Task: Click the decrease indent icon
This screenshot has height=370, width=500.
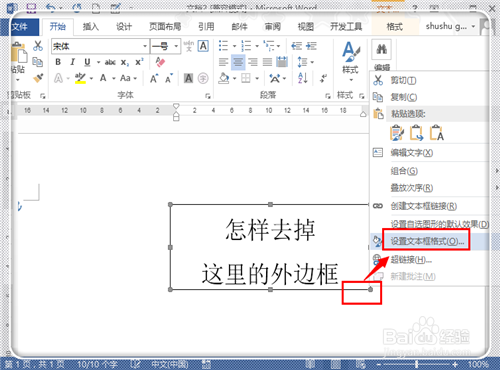Action: coord(296,46)
